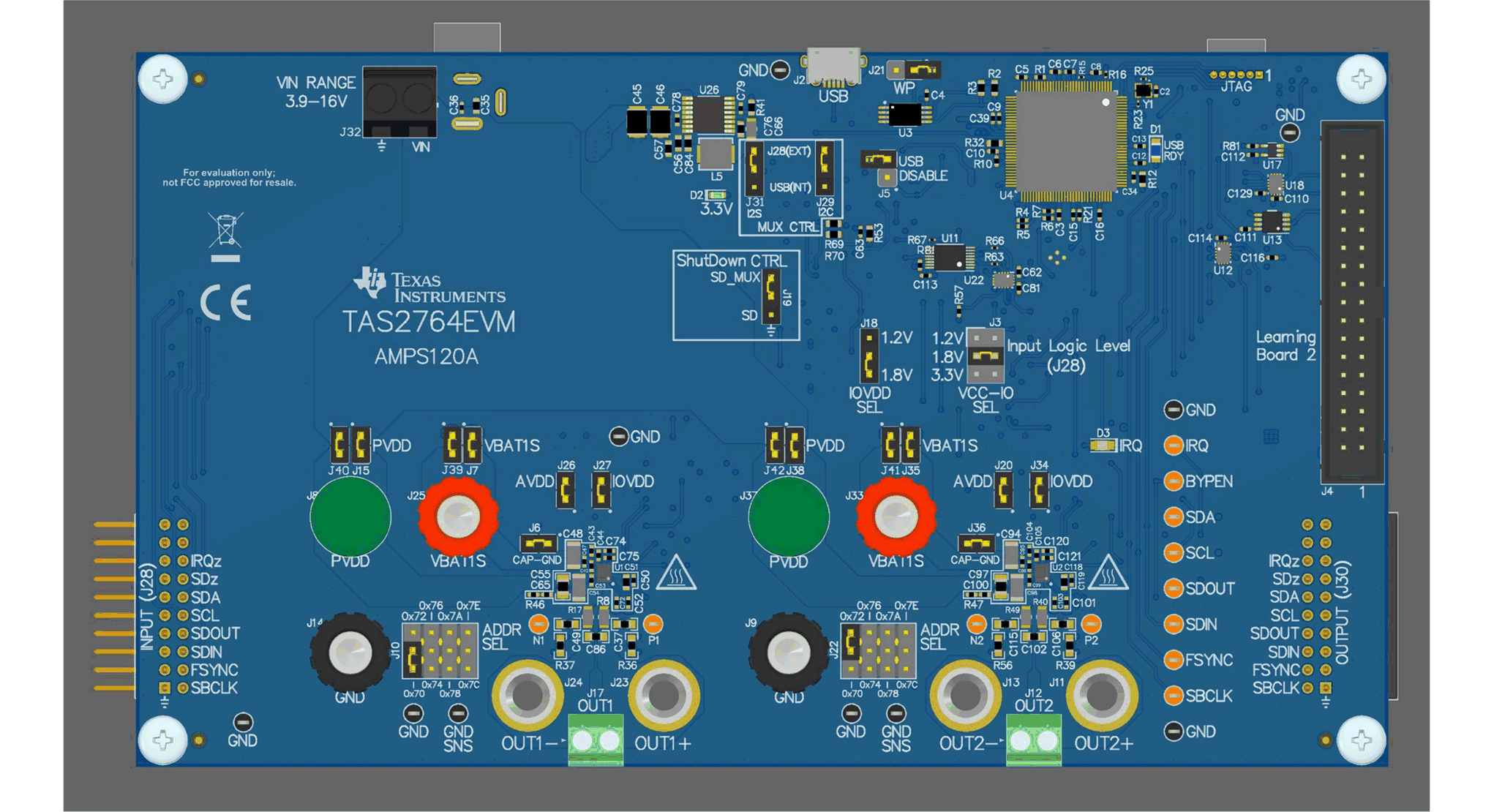Image resolution: width=1494 pixels, height=812 pixels.
Task: Click the black GND banana jack J14
Action: tap(350, 653)
